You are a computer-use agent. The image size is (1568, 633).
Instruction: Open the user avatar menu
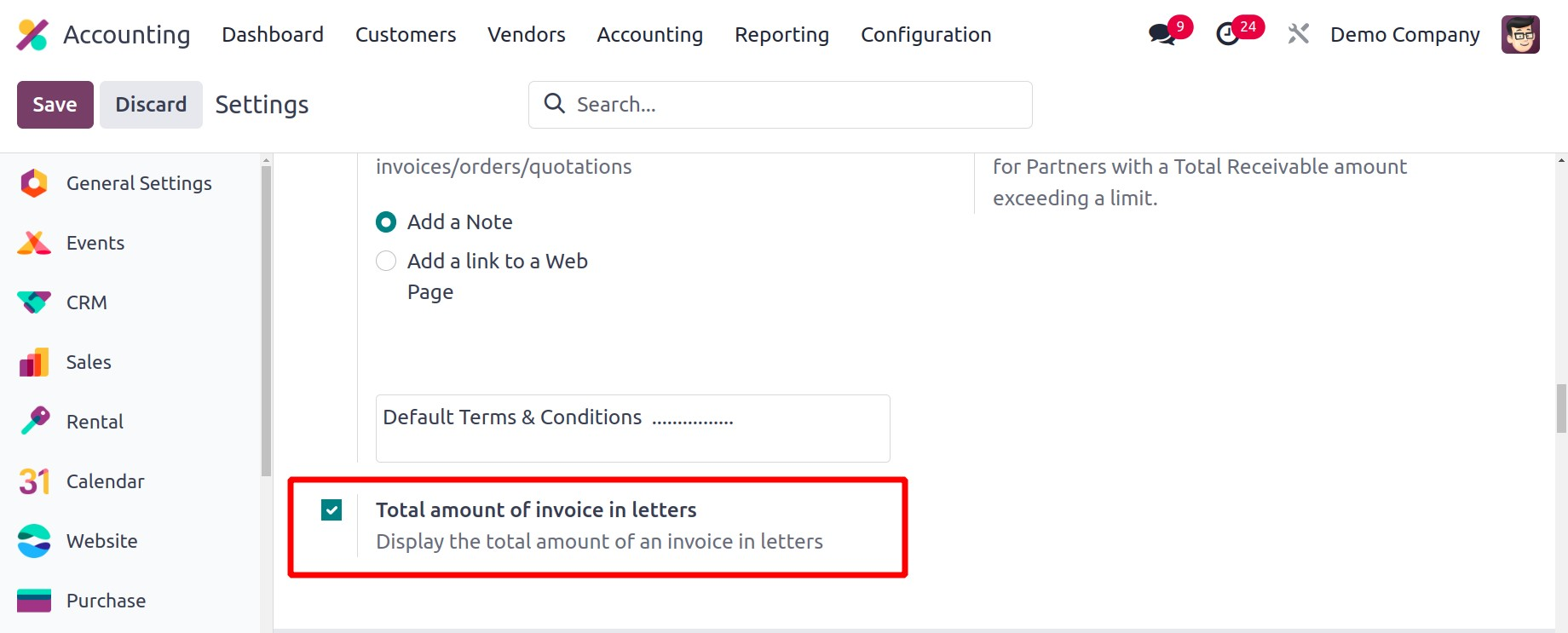[1519, 35]
